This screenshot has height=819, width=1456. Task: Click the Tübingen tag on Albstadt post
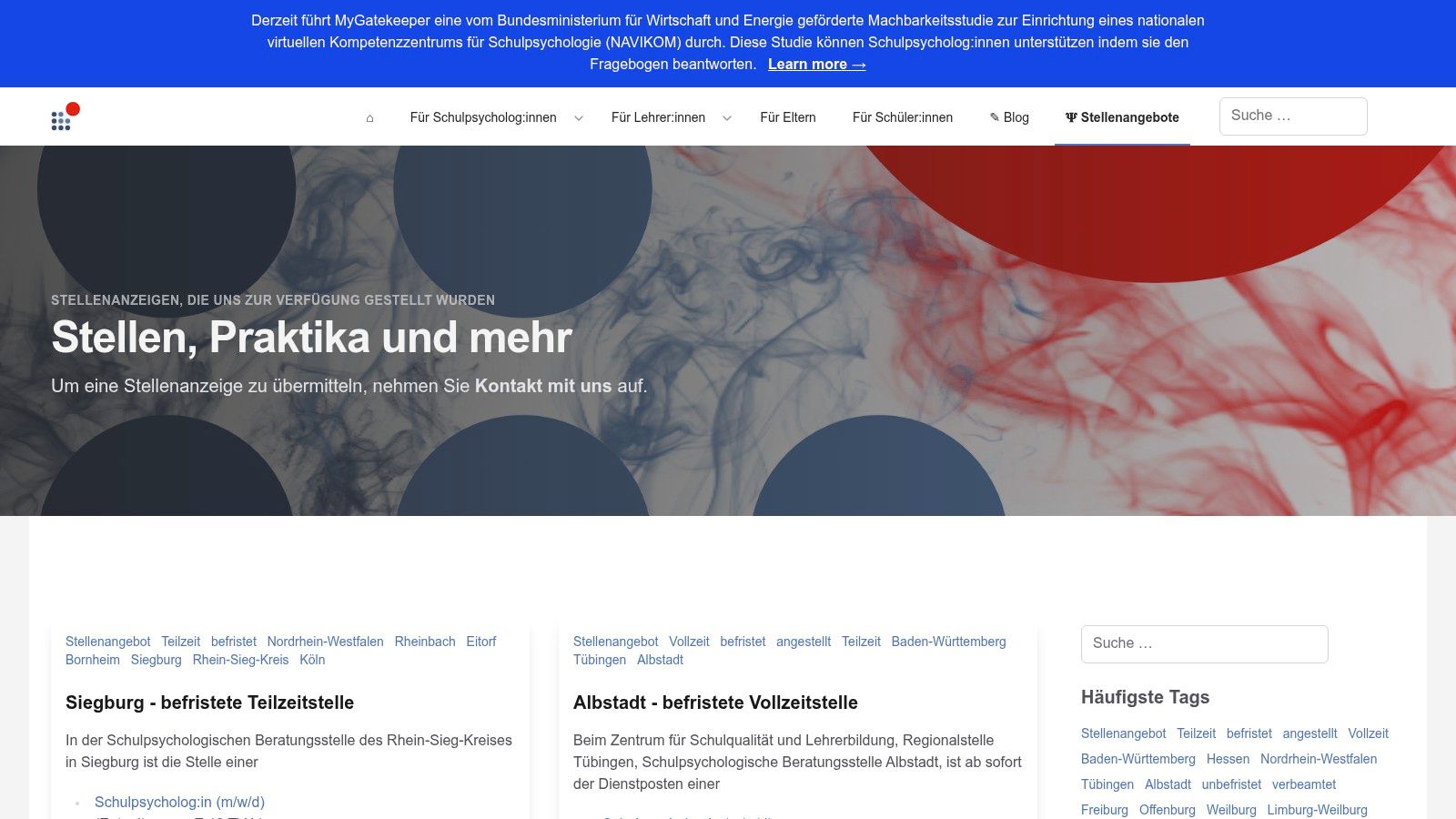click(600, 660)
